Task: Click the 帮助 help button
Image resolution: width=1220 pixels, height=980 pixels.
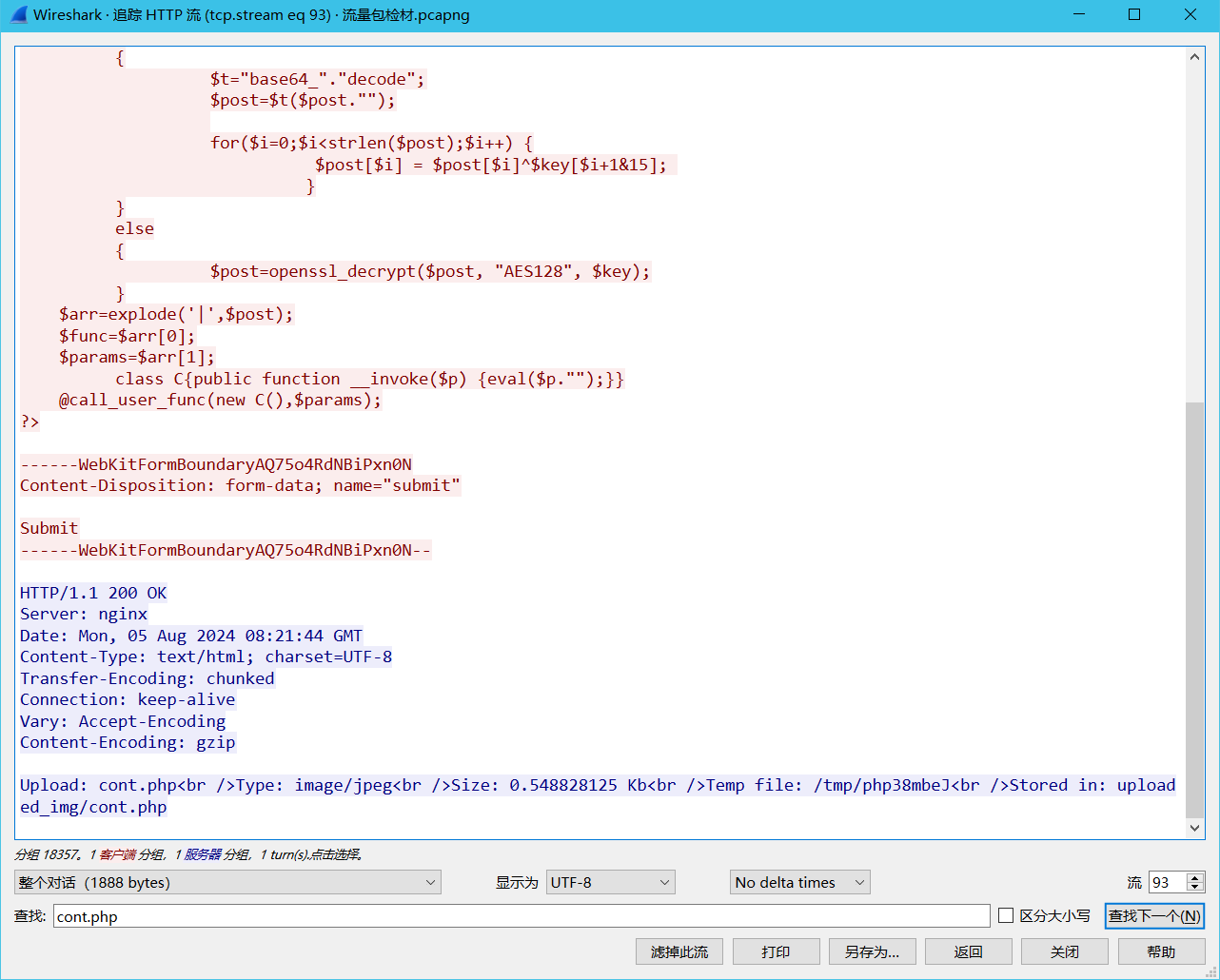Action: (1161, 951)
